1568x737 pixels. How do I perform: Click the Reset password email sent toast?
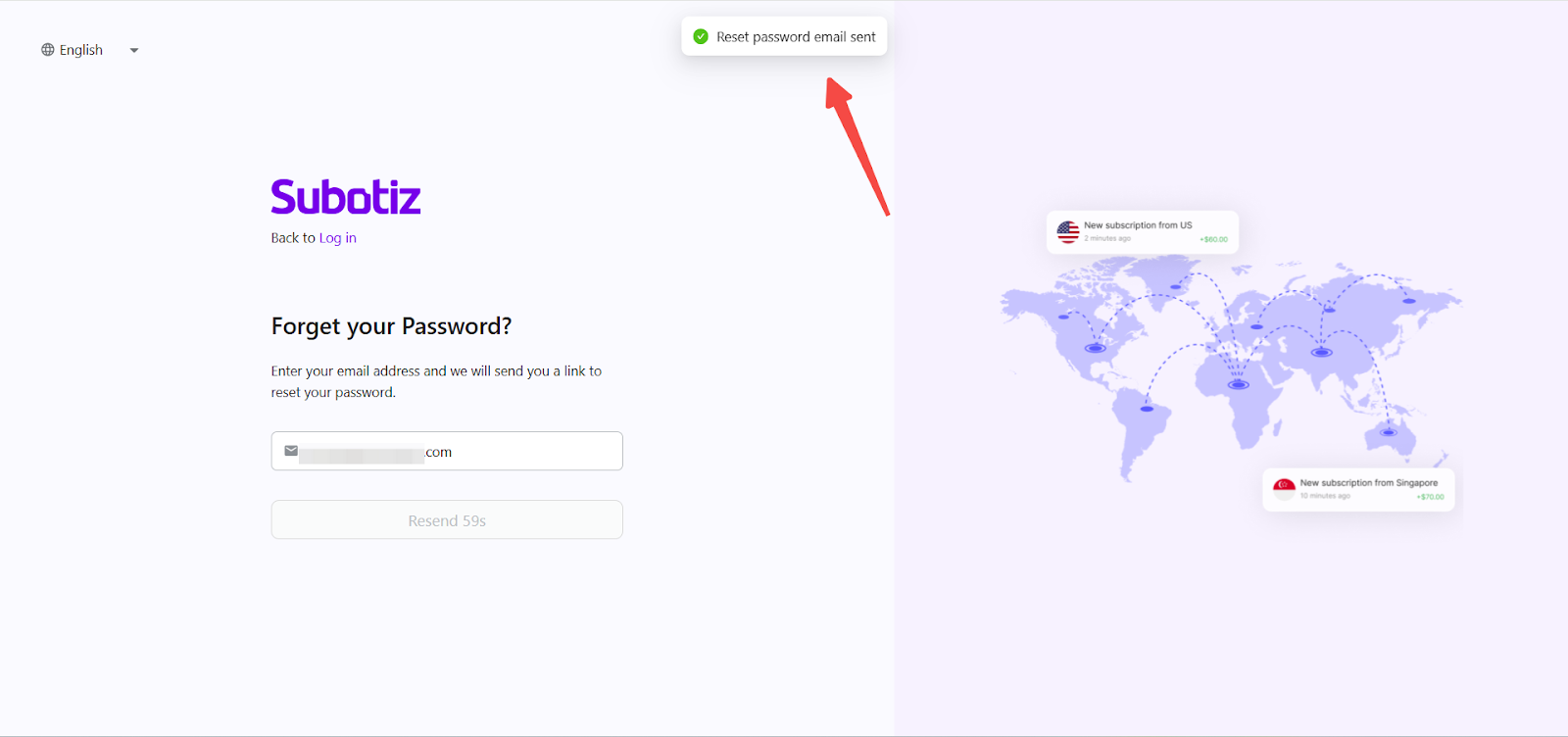pos(795,37)
